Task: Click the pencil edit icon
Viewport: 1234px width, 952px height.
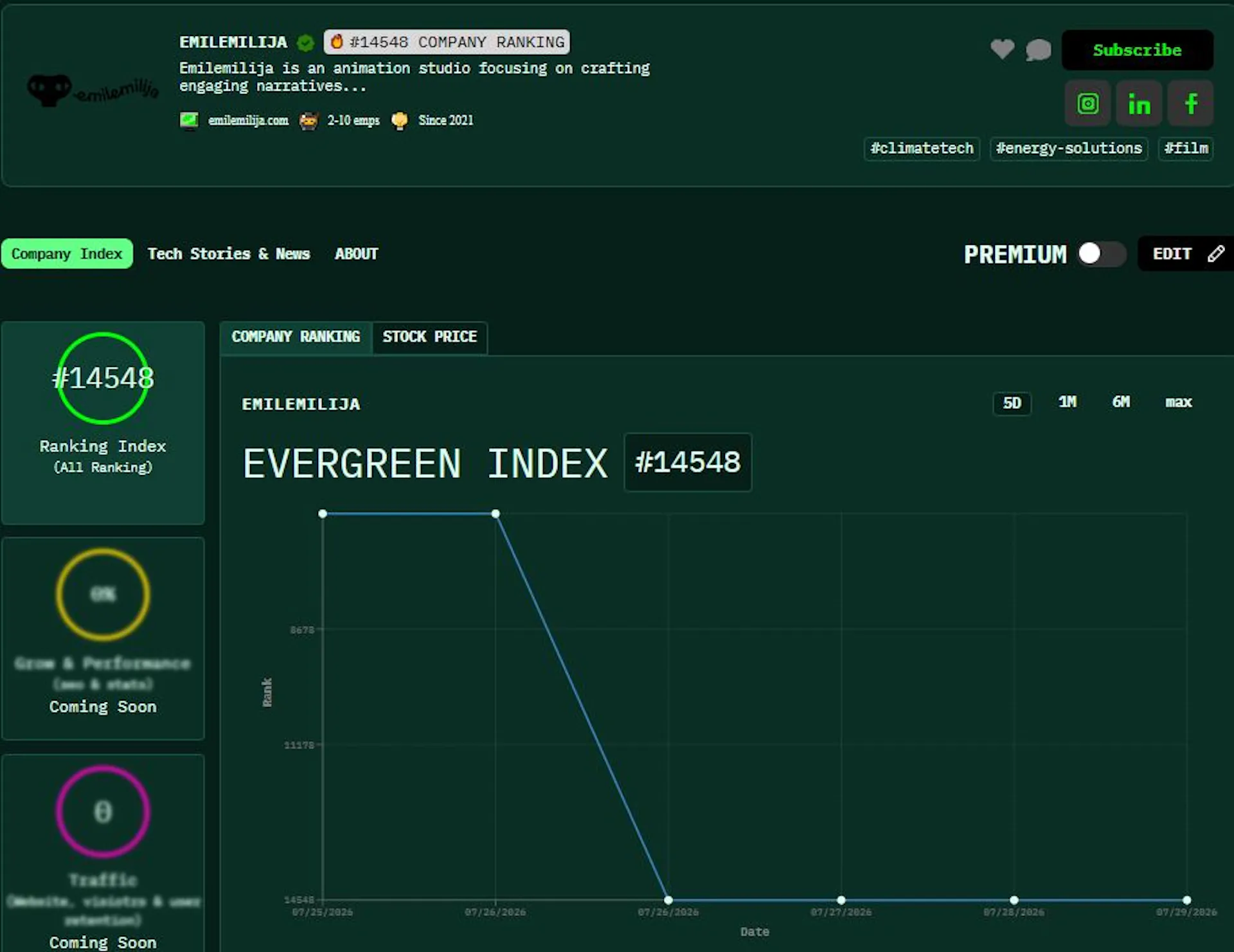Action: pyautogui.click(x=1215, y=254)
